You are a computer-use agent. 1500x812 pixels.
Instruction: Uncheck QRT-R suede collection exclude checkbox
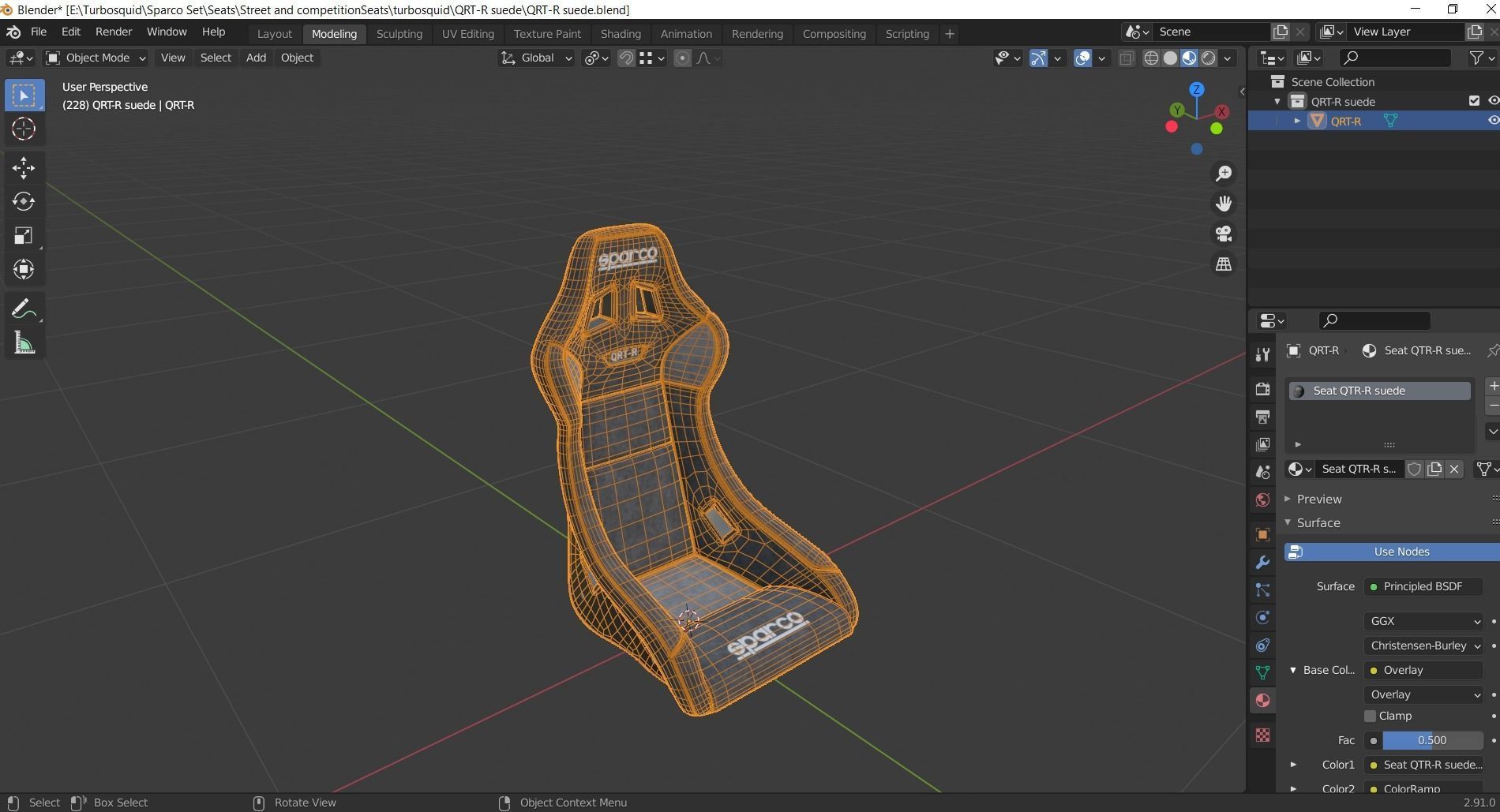pos(1474,101)
